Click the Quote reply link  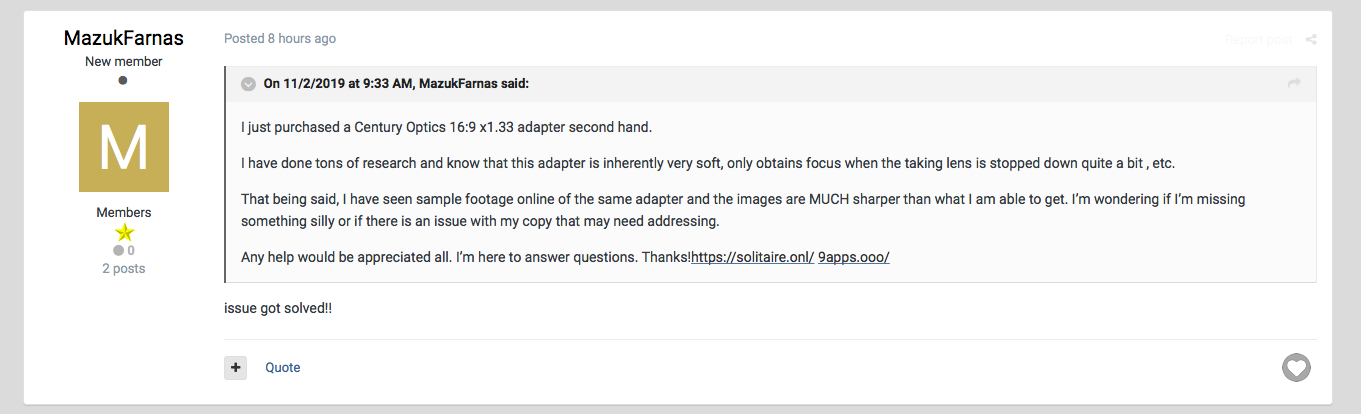[283, 368]
